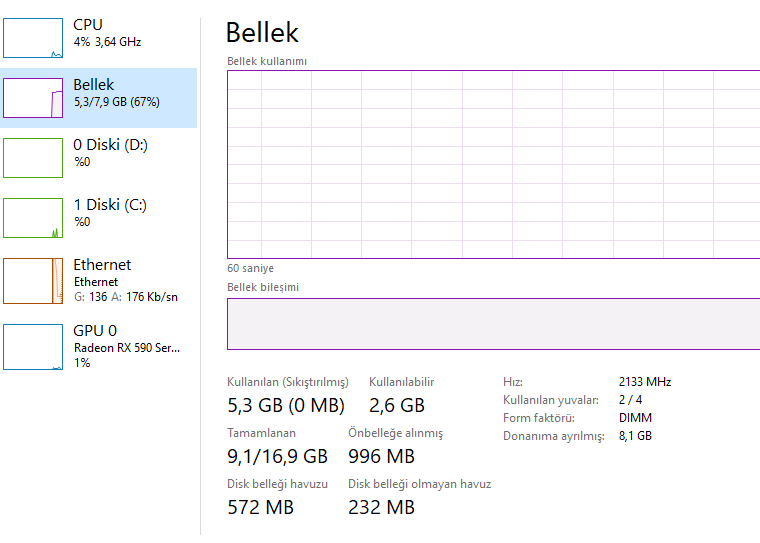The height and width of the screenshot is (543, 760).
Task: Click the Hız 2133 MHz value
Action: (x=645, y=382)
